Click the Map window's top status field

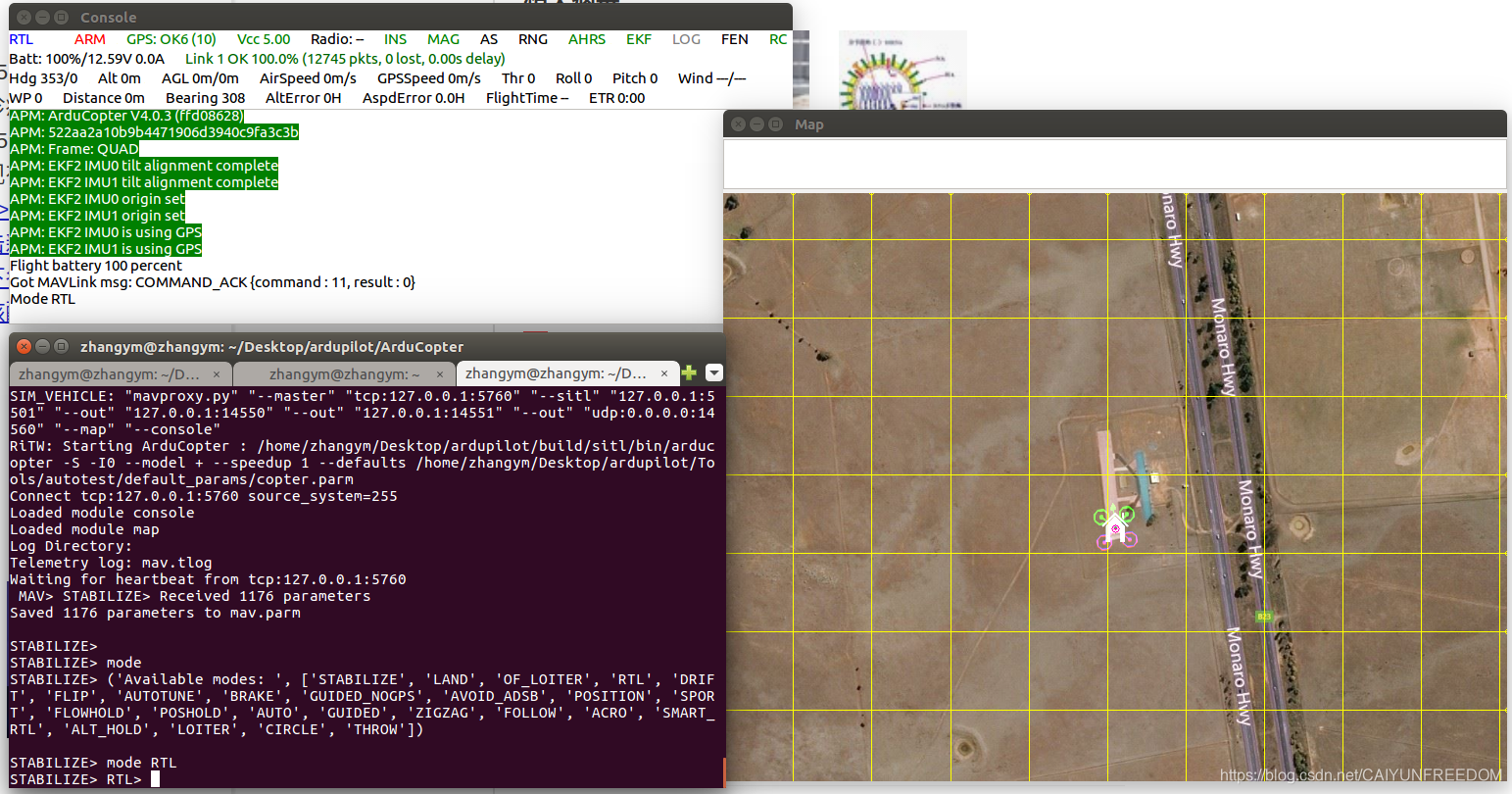(x=1115, y=164)
